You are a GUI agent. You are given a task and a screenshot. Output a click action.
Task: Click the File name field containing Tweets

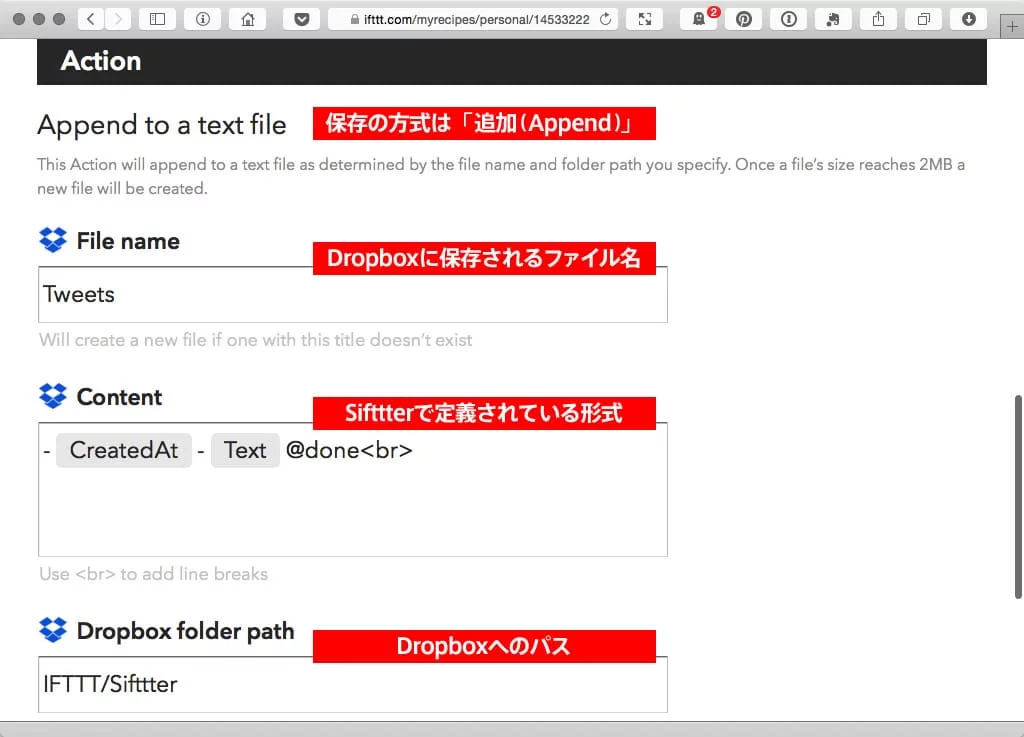353,294
